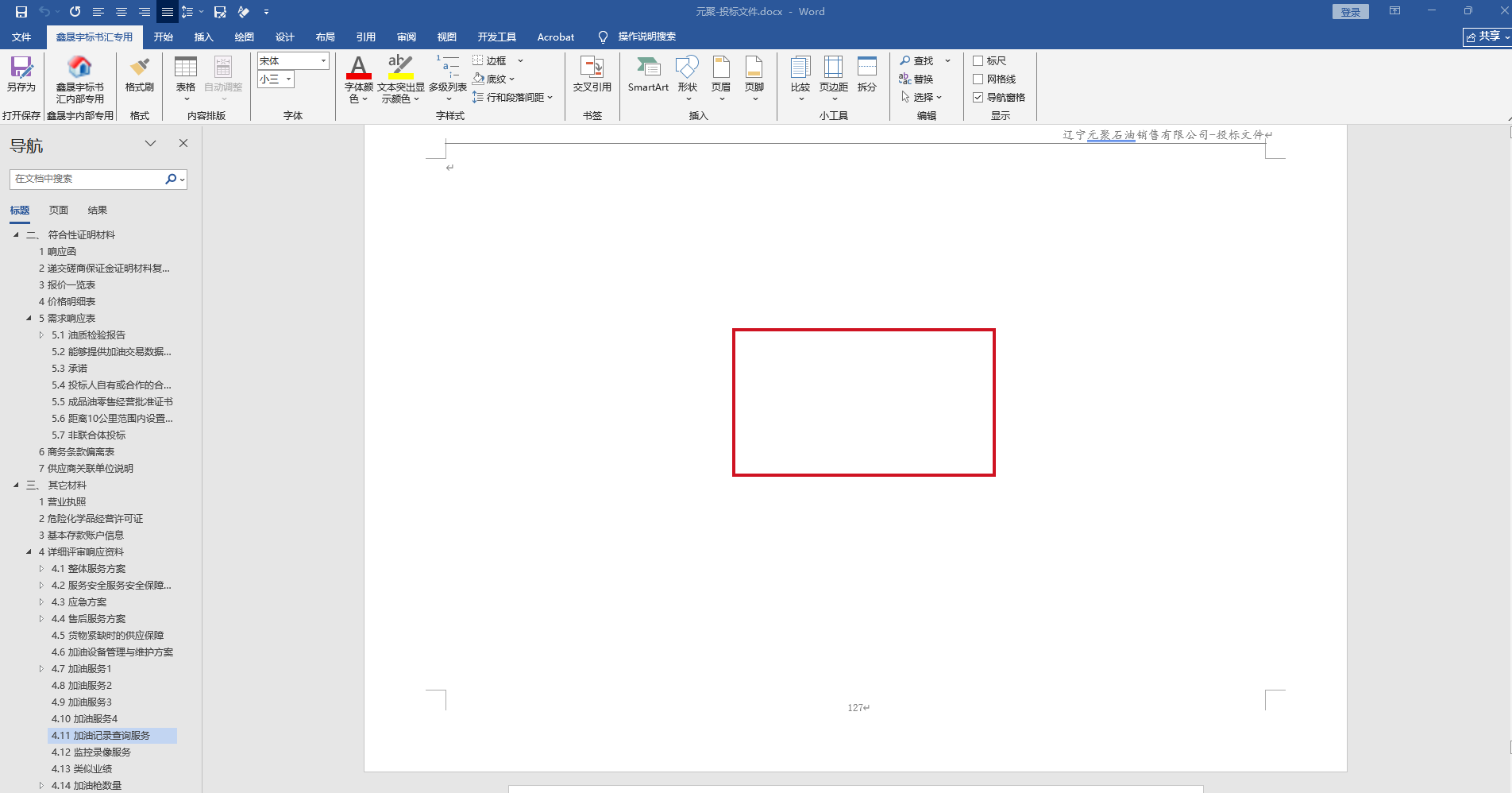Open customize quick access toolbar dropdown
This screenshot has height=793, width=1512.
266,12
